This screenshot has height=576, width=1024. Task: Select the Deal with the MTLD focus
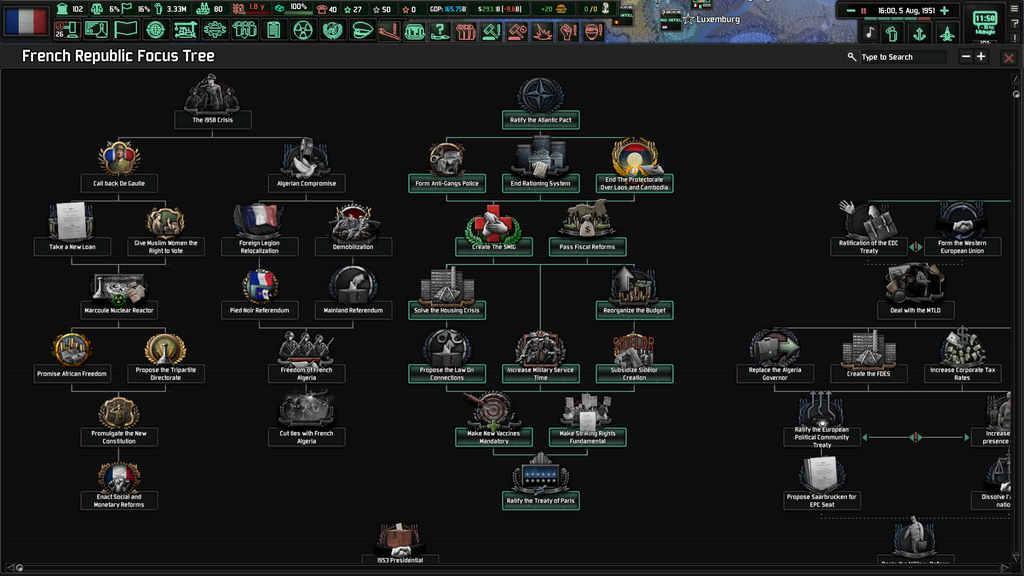click(915, 290)
